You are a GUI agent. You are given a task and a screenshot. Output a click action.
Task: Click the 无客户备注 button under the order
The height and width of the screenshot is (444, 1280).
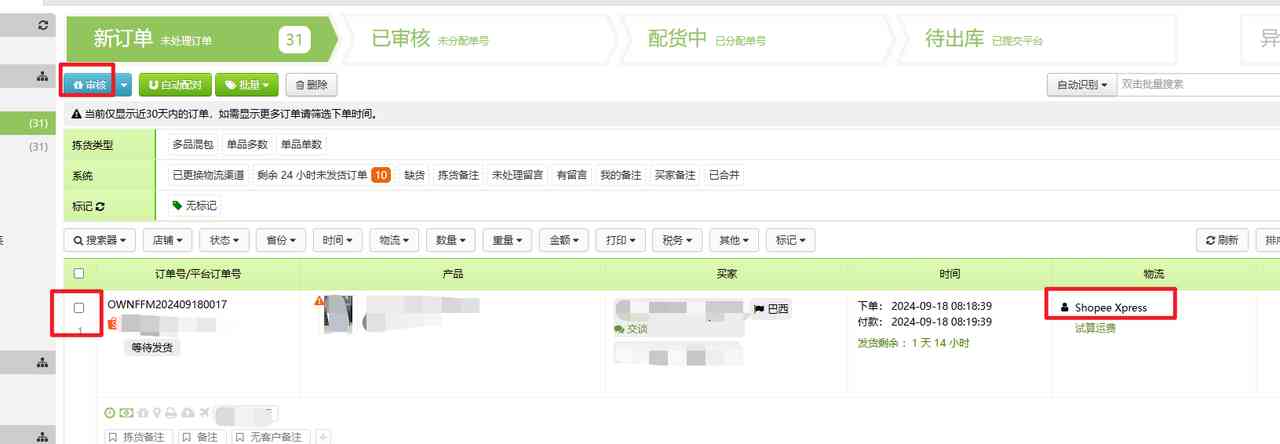pyautogui.click(x=271, y=437)
